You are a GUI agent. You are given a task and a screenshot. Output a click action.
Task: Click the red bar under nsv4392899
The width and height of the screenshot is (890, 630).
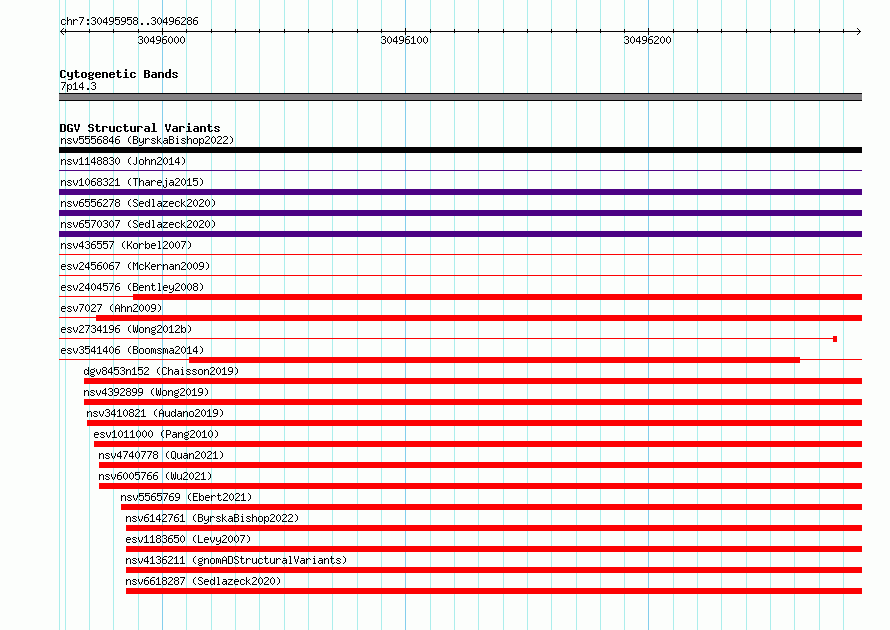(473, 402)
